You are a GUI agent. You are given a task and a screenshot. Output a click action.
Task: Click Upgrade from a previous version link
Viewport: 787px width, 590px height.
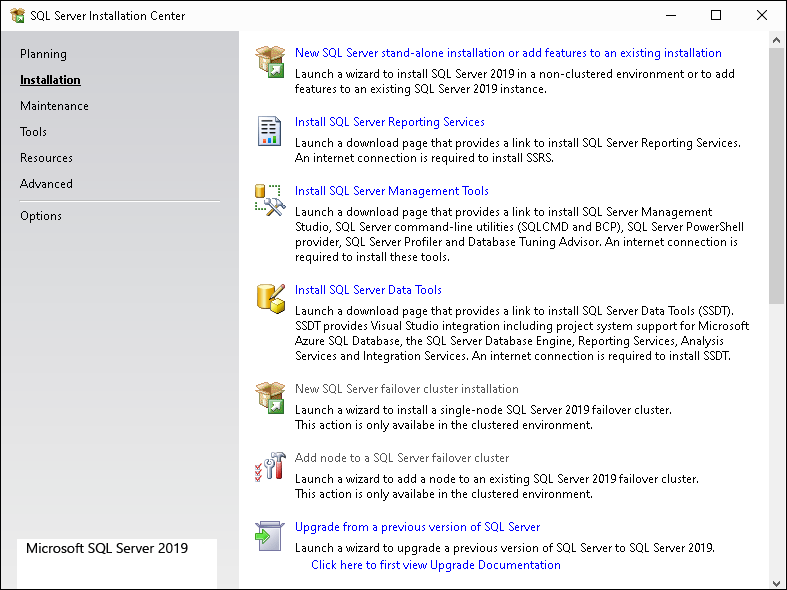[417, 527]
